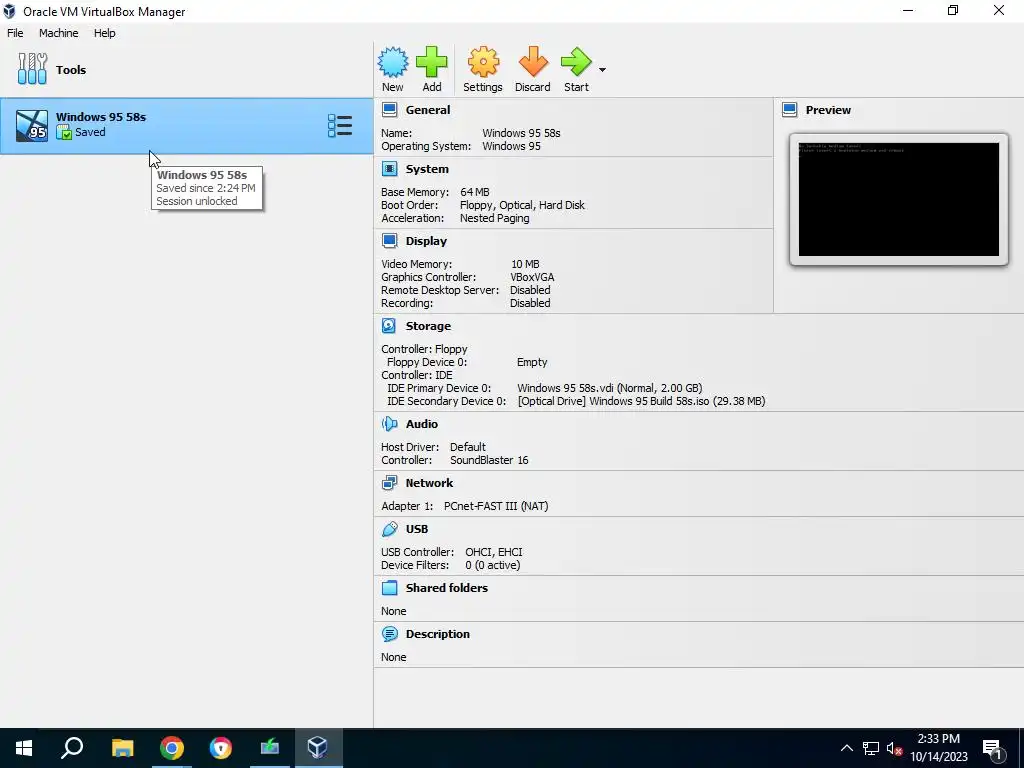
Task: Click the General section monitor icon
Action: [389, 110]
